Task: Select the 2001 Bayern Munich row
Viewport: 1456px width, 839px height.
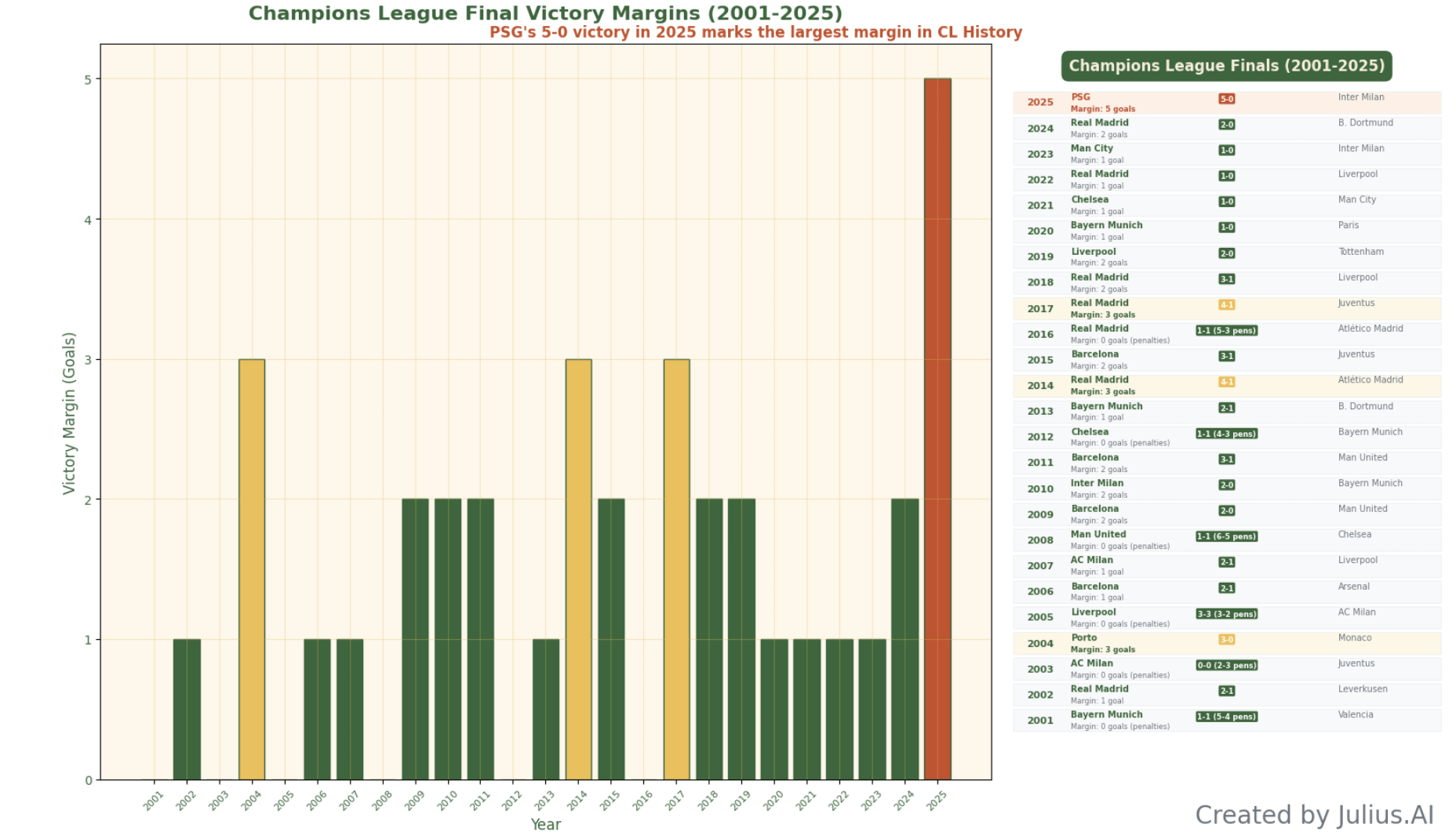Action: (1226, 720)
